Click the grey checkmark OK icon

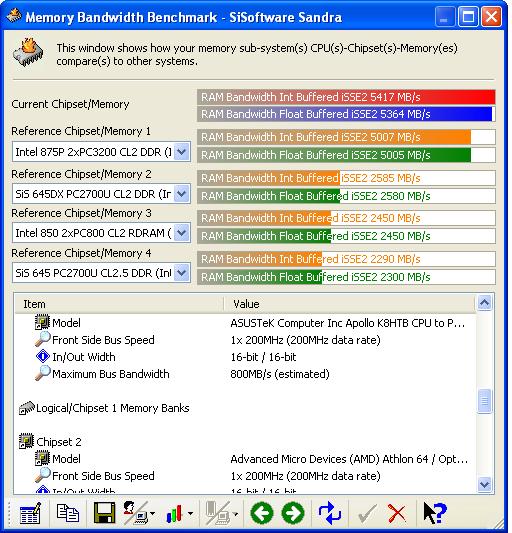coord(368,514)
